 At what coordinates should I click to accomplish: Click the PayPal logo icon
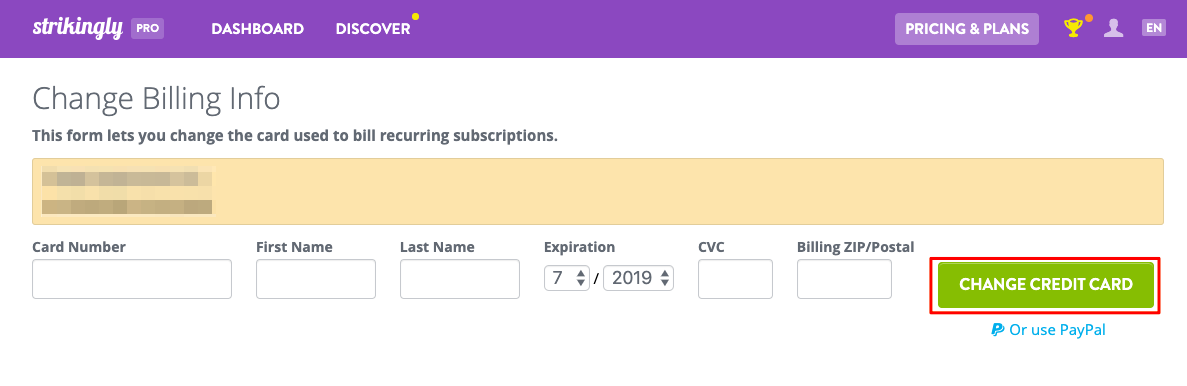[x=998, y=330]
